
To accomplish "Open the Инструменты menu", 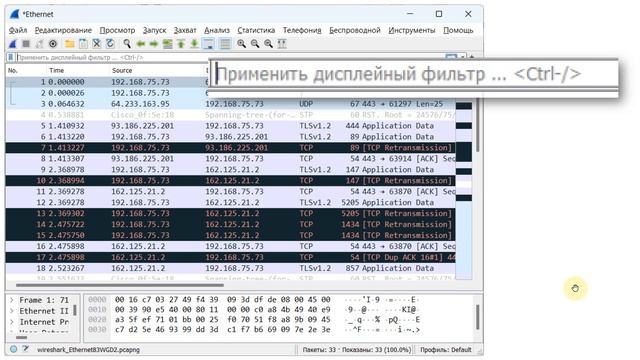I will coord(411,30).
